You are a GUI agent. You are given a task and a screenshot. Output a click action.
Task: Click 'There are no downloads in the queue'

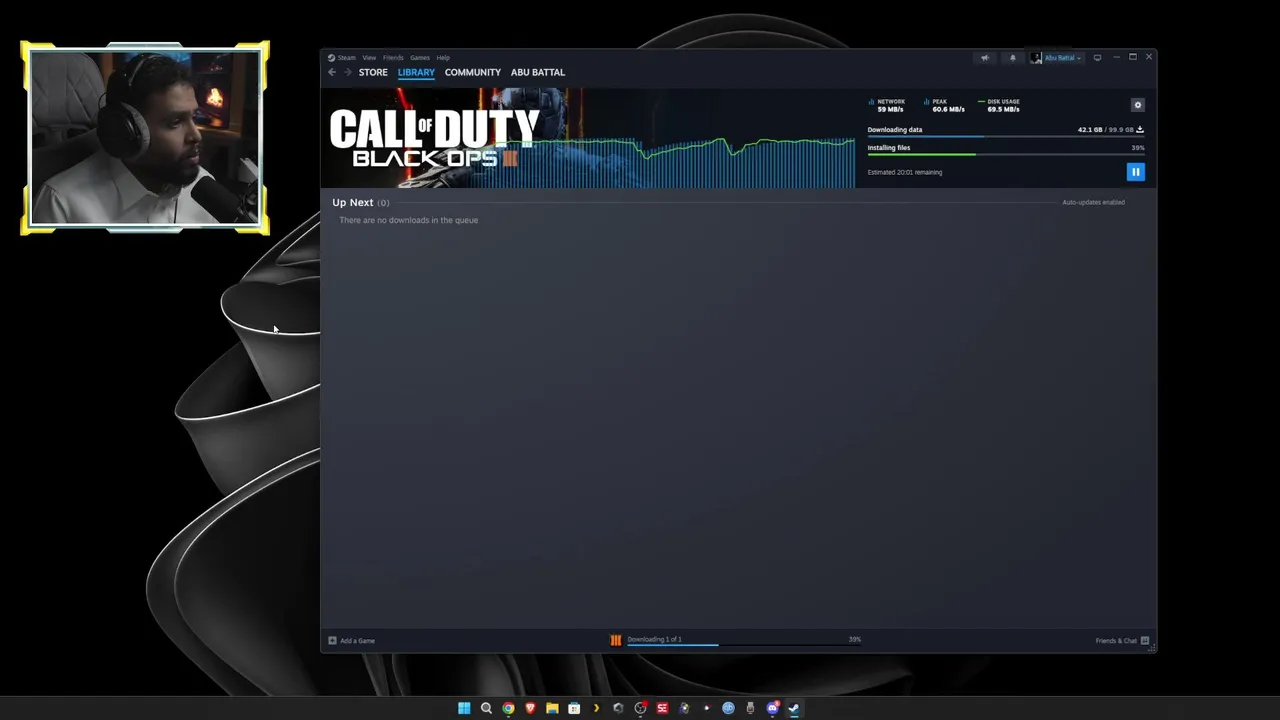(x=408, y=220)
